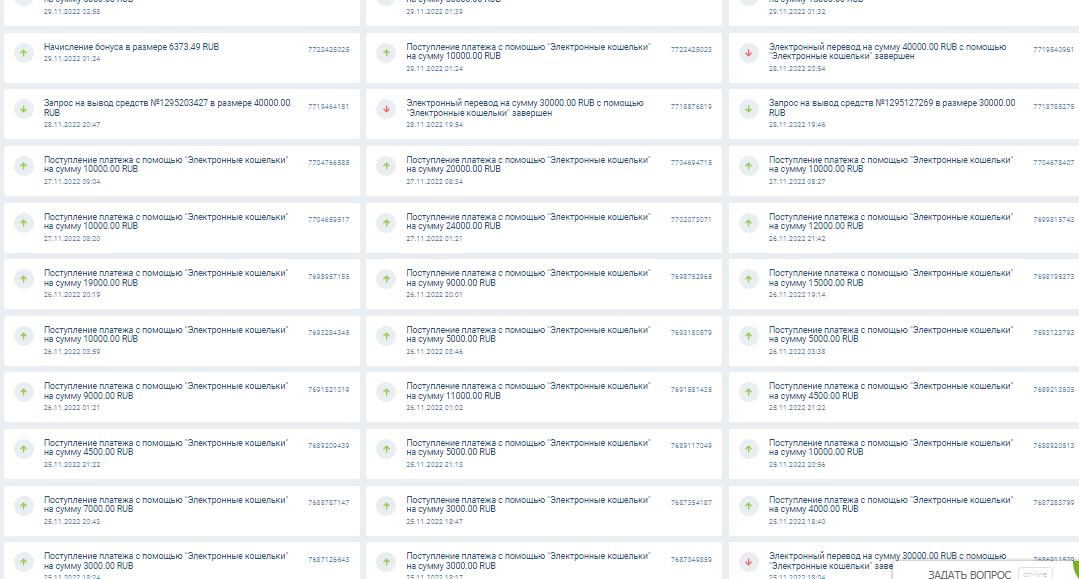Click the red arrow icon of transaction 7718876819
Image resolution: width=1079 pixels, height=579 pixels.
(x=387, y=109)
